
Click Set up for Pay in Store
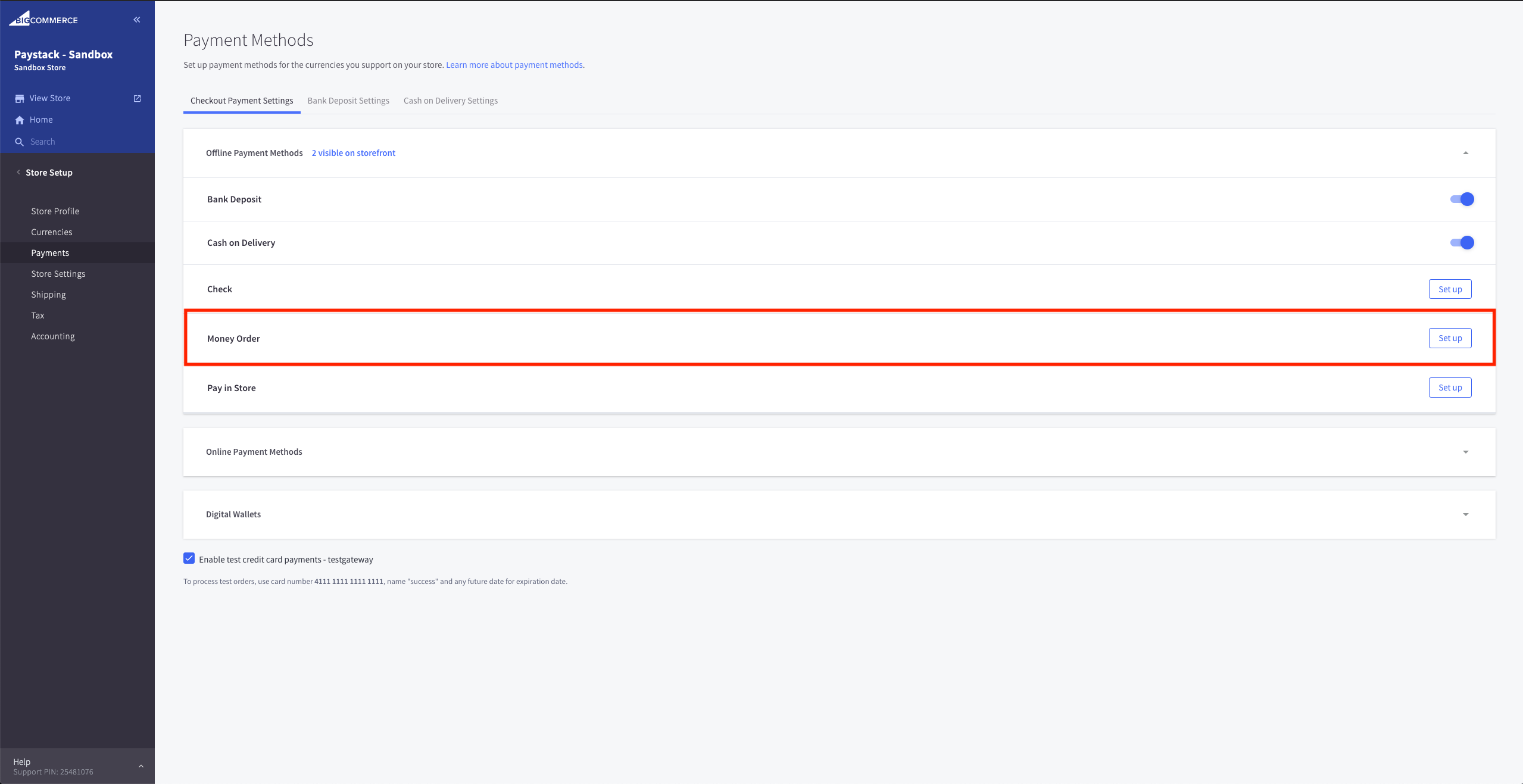(x=1450, y=387)
